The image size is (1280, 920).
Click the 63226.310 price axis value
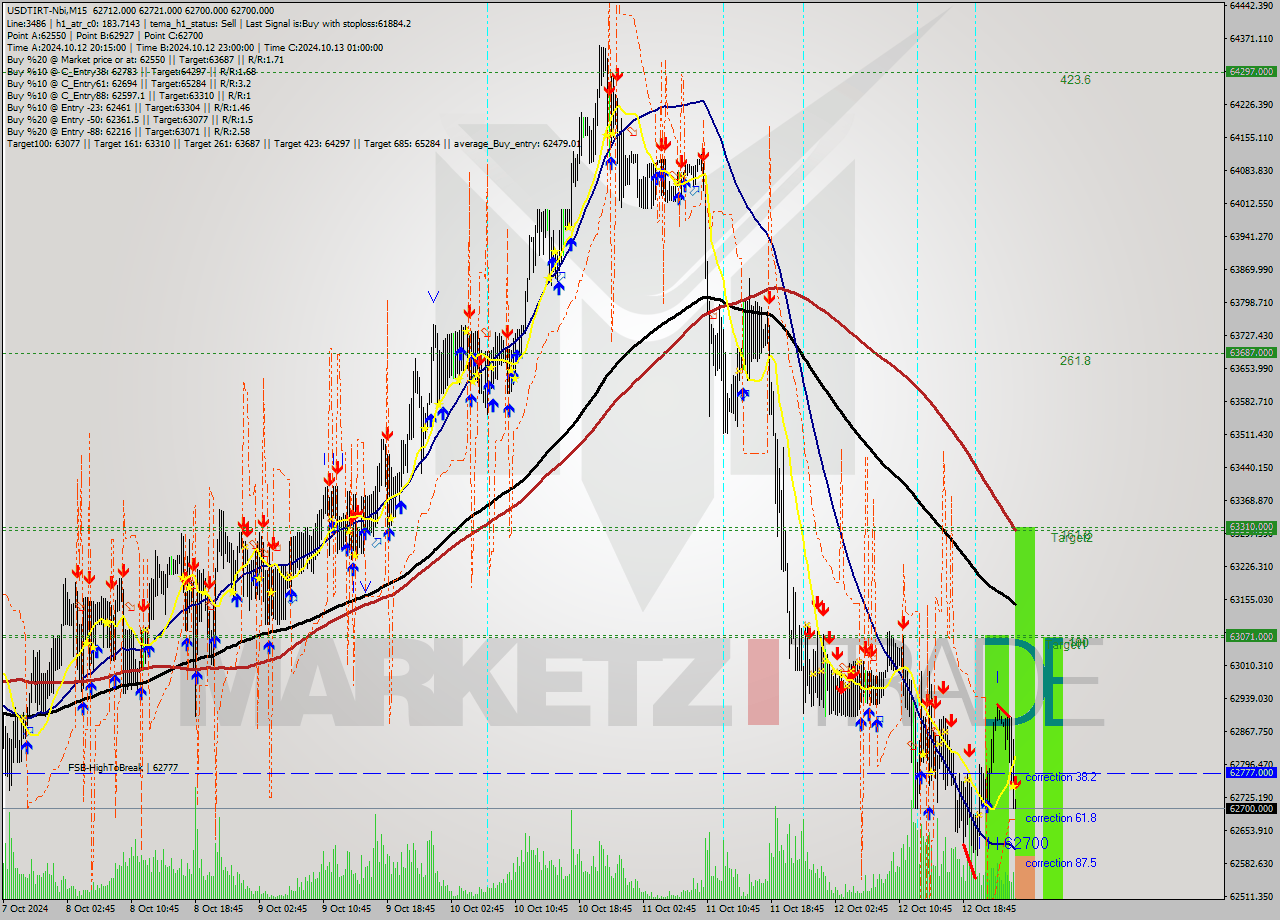pyautogui.click(x=1250, y=566)
